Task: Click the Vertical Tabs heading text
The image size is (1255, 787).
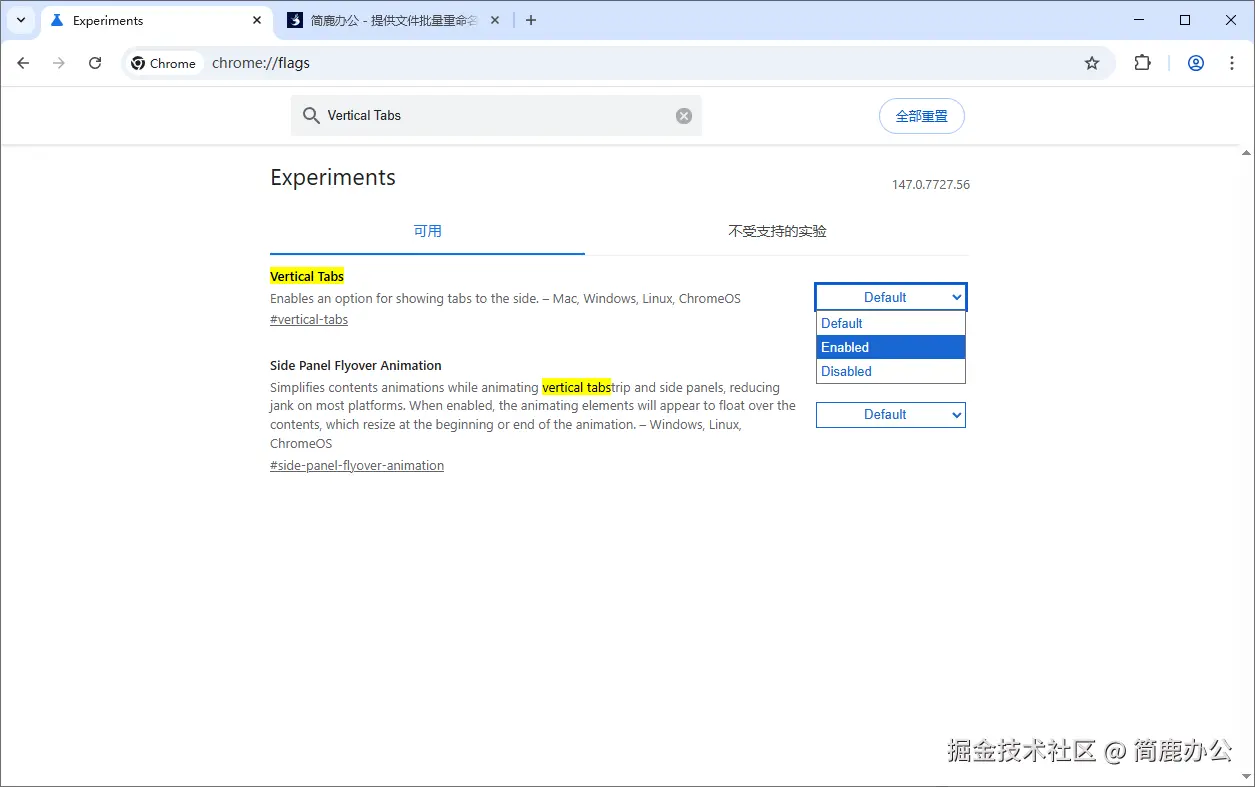Action: pos(307,276)
